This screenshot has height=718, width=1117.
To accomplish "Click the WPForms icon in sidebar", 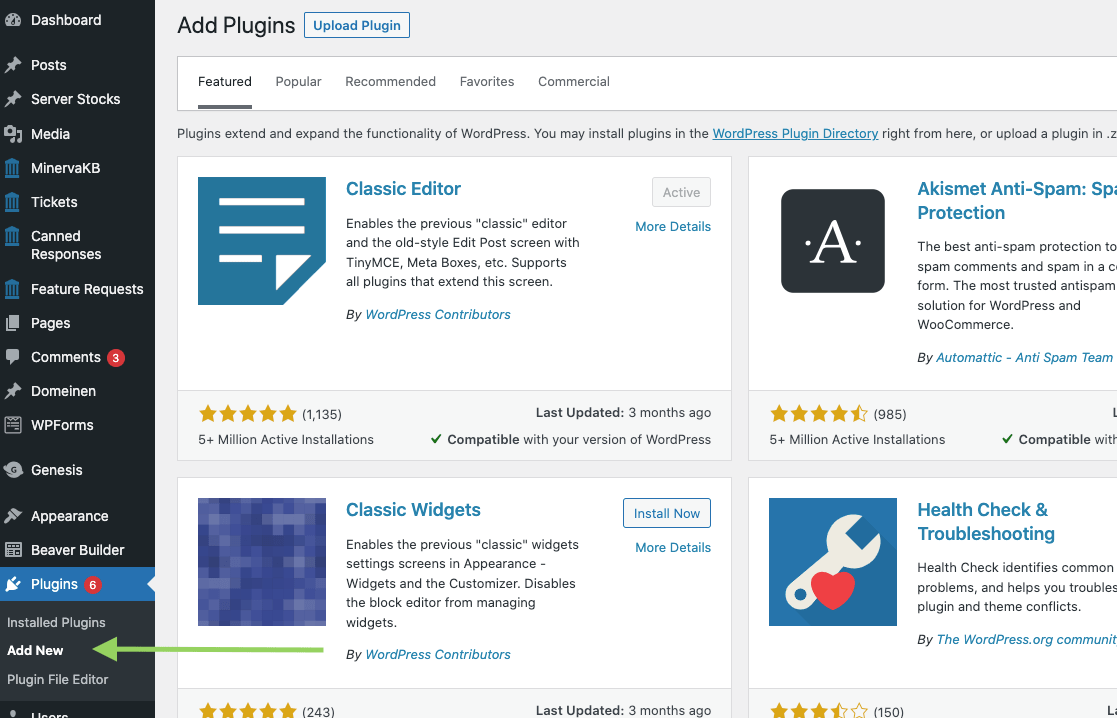I will tap(13, 425).
